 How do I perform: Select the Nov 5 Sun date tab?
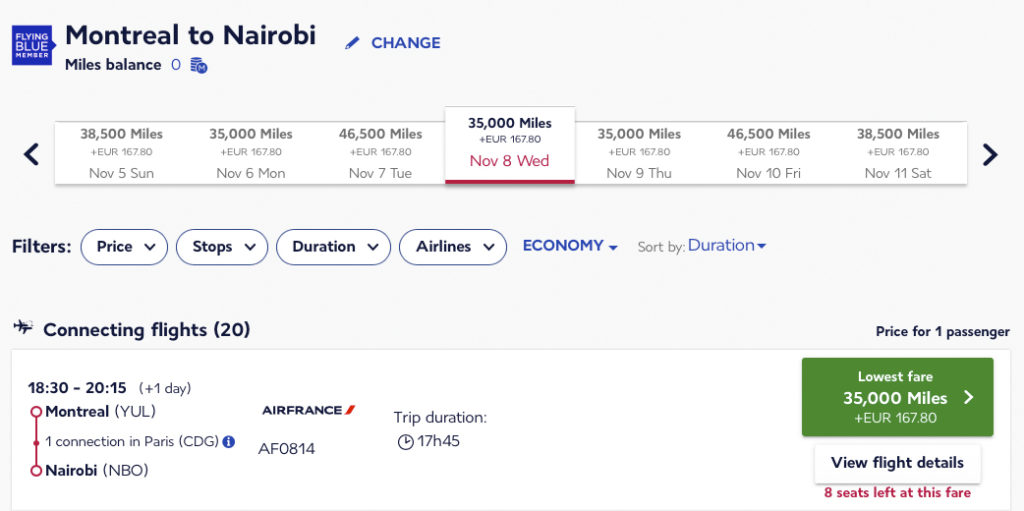pyautogui.click(x=121, y=153)
